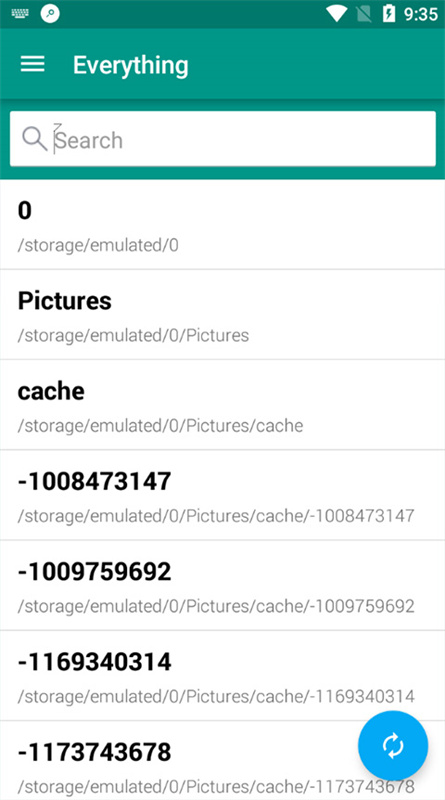Focus the Search input field
Image resolution: width=445 pixels, height=800 pixels.
coord(222,139)
